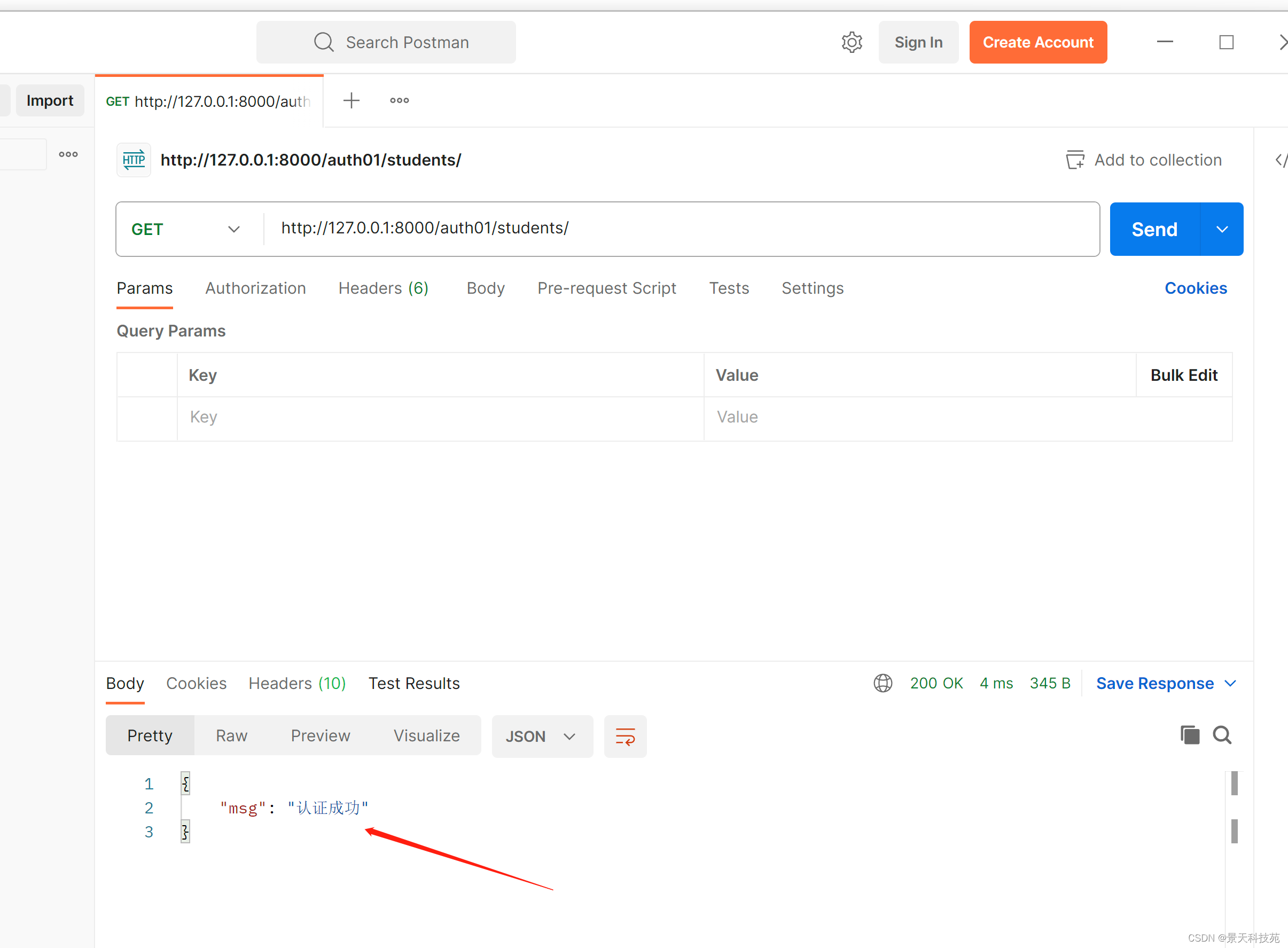The height and width of the screenshot is (948, 1288).
Task: Click the empty Value param field
Action: [967, 418]
